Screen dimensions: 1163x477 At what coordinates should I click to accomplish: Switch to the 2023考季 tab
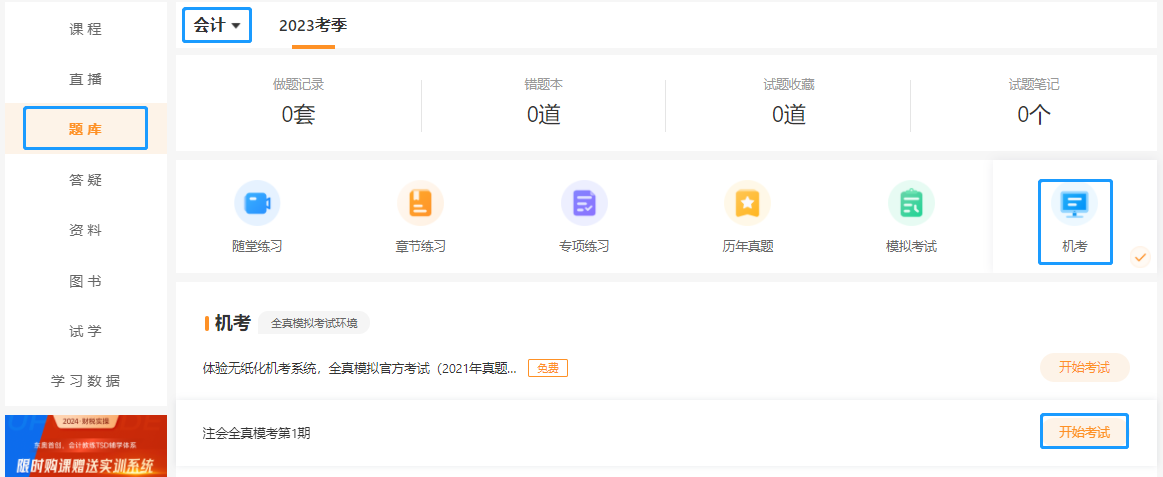(313, 25)
